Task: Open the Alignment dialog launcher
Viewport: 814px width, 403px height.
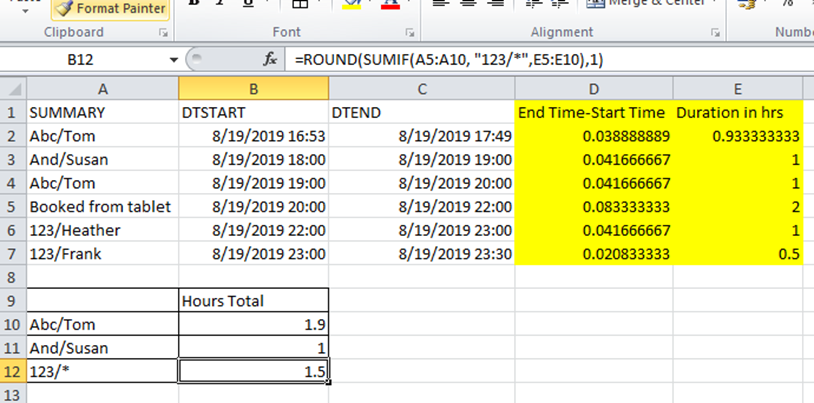Action: click(715, 33)
